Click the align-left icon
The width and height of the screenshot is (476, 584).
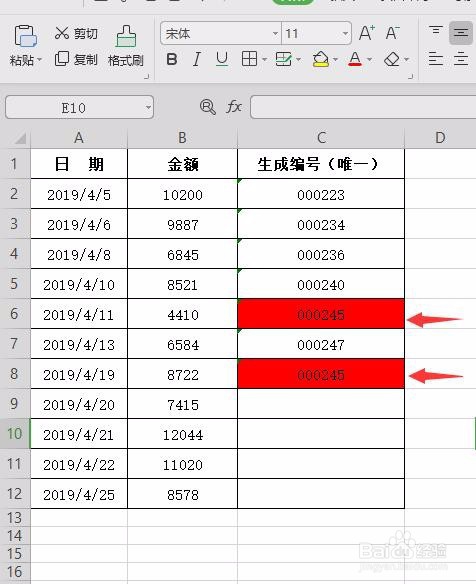436,59
